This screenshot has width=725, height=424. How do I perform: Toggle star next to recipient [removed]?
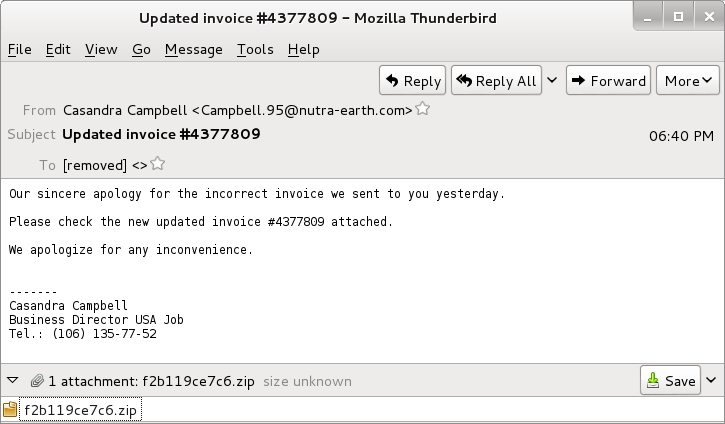point(157,164)
